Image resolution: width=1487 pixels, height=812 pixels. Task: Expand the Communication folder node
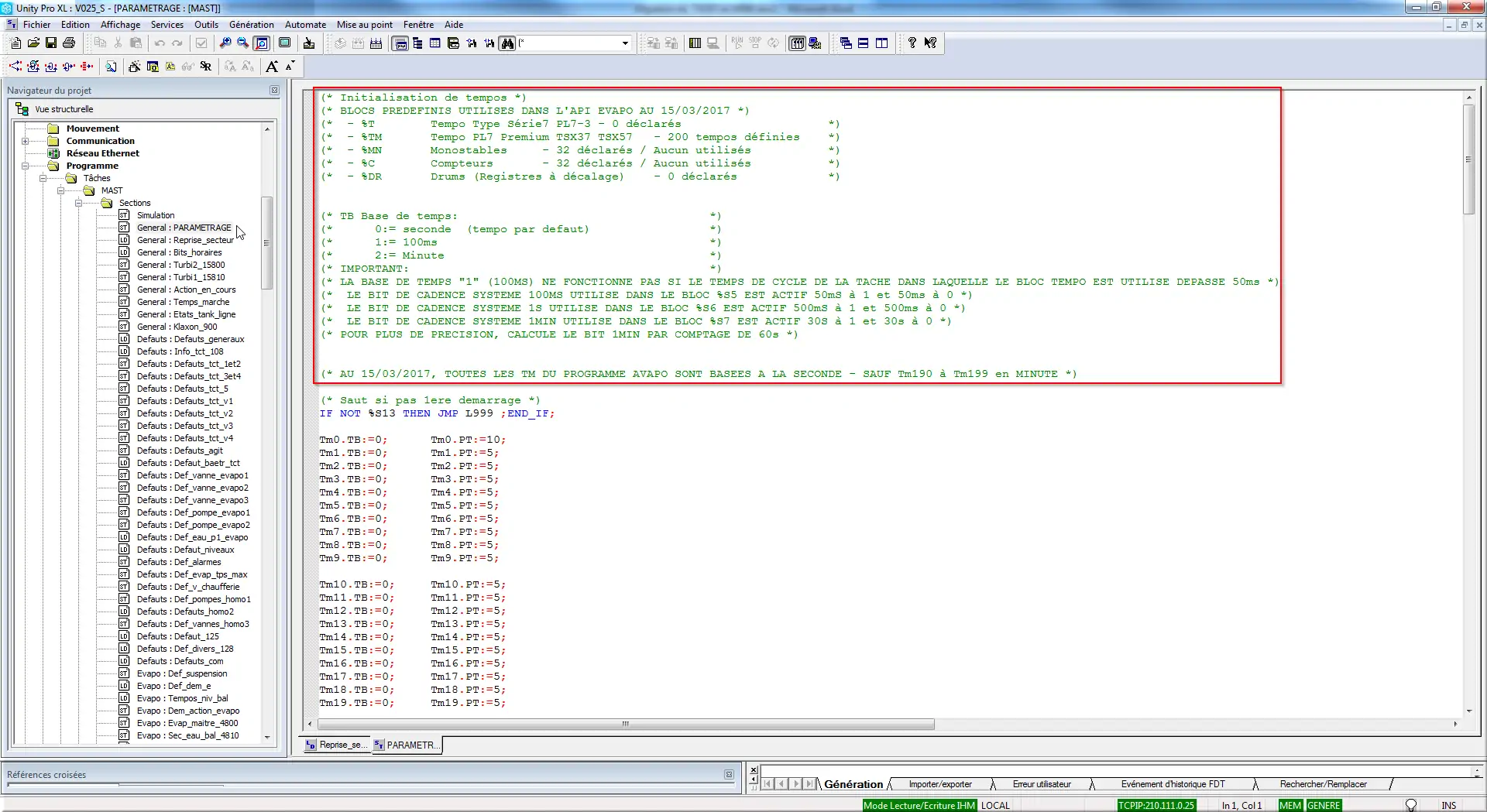(25, 141)
